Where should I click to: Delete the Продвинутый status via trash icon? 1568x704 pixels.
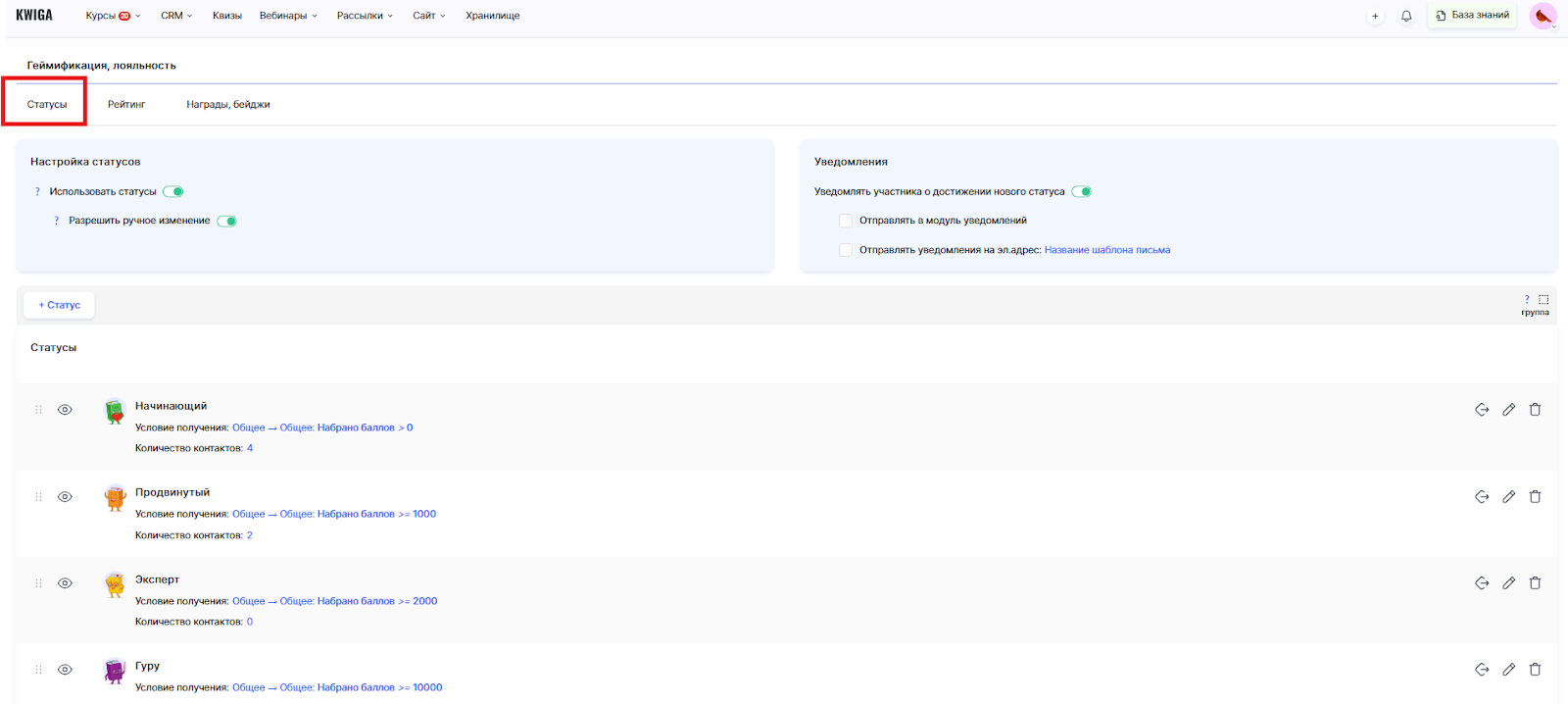(x=1535, y=497)
